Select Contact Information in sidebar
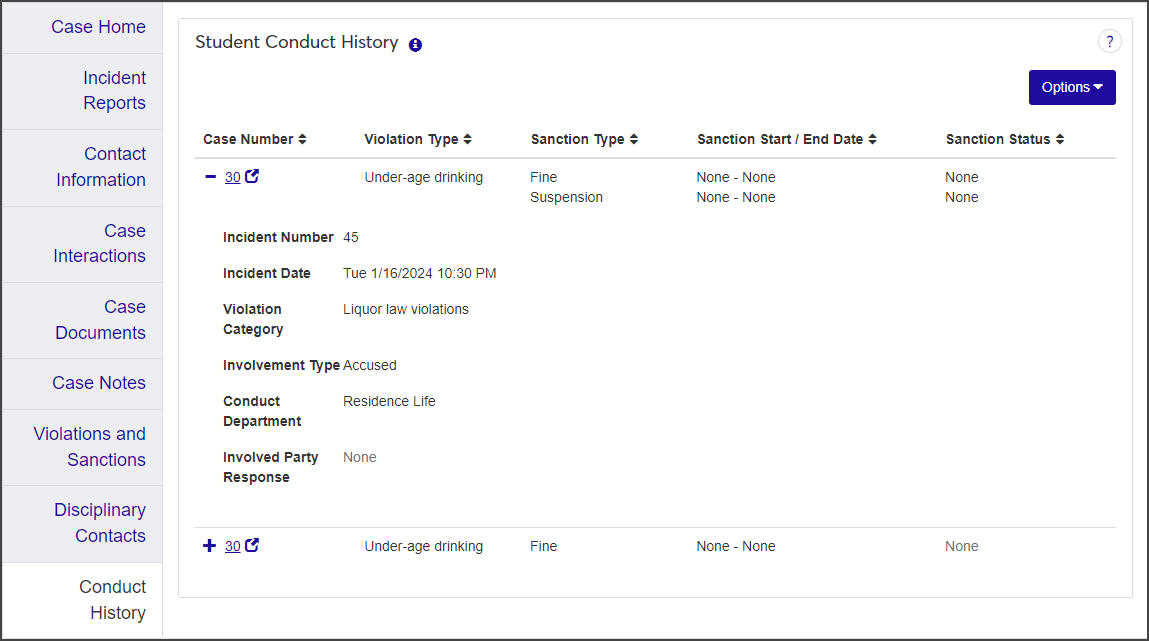Viewport: 1149px width, 641px height. 100,167
